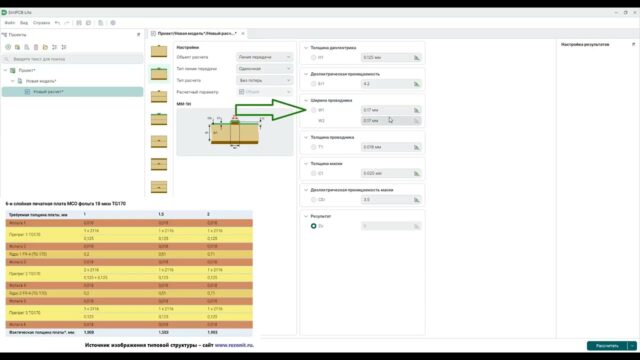This screenshot has height=360, width=640.
Task: Click the Er1 value input field
Action: coord(386,84)
